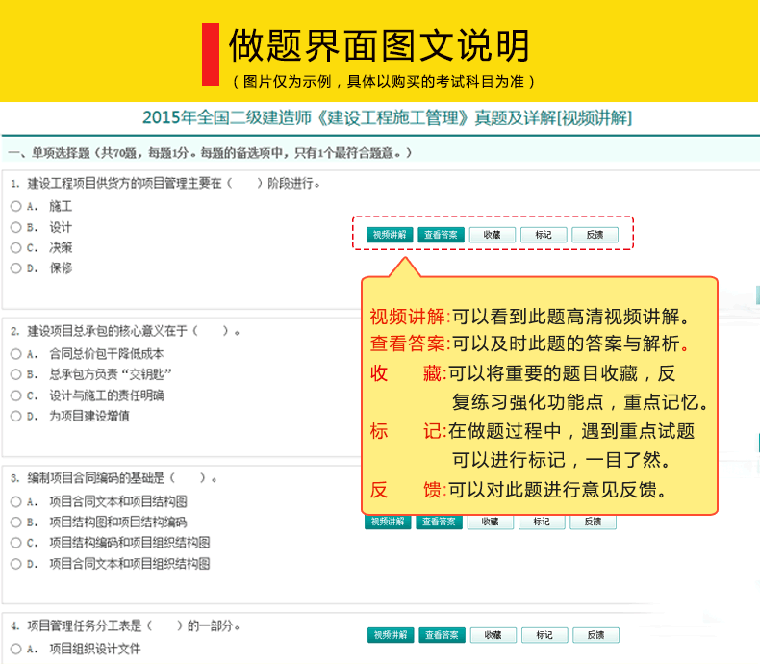Select option A 施工 in question 1
Screen dimensions: 760x664
click(16, 206)
